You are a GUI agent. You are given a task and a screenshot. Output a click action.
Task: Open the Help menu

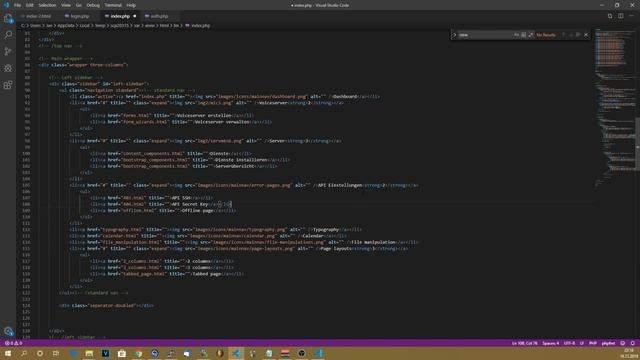coord(131,5)
